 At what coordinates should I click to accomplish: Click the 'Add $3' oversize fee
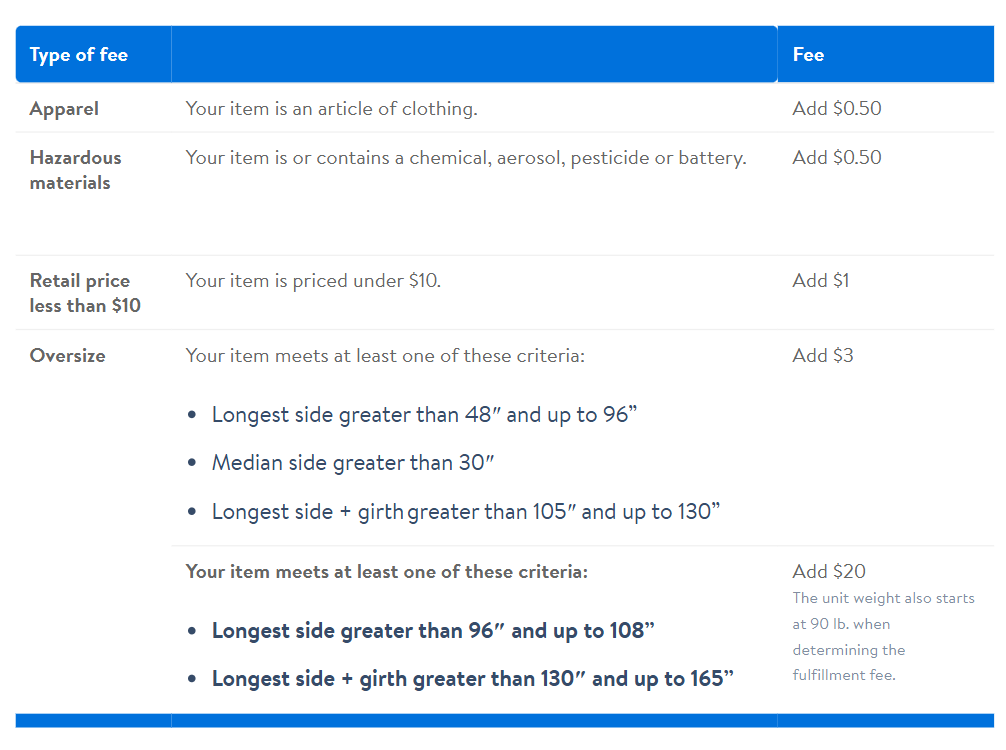(823, 355)
